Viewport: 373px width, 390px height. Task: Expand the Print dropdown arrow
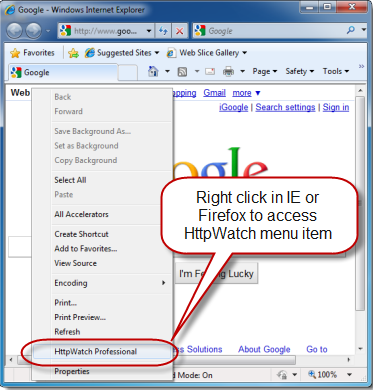[x=243, y=71]
